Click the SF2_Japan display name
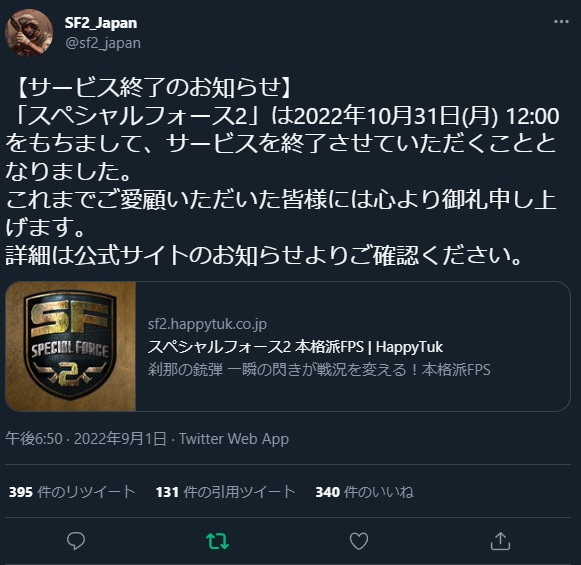The image size is (581, 565). point(101,23)
